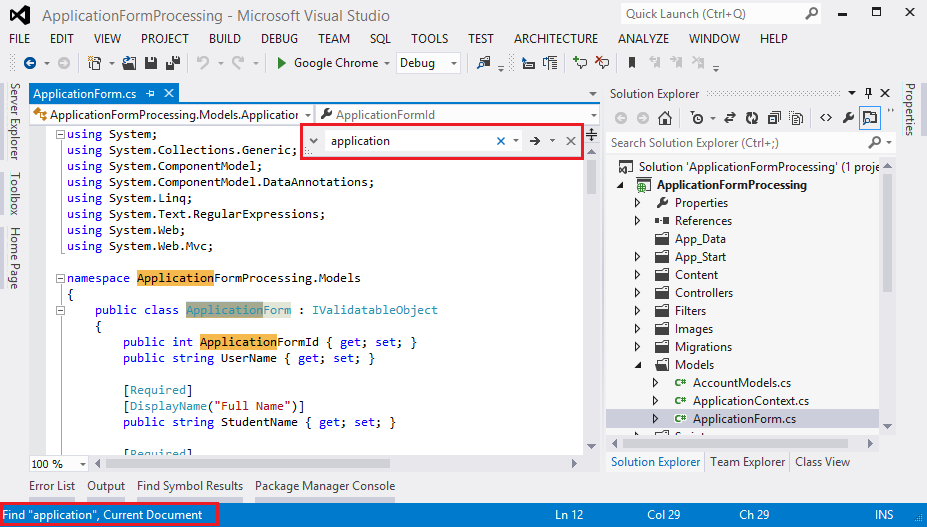Open the Debug configuration dropdown
927x527 pixels.
[x=453, y=63]
